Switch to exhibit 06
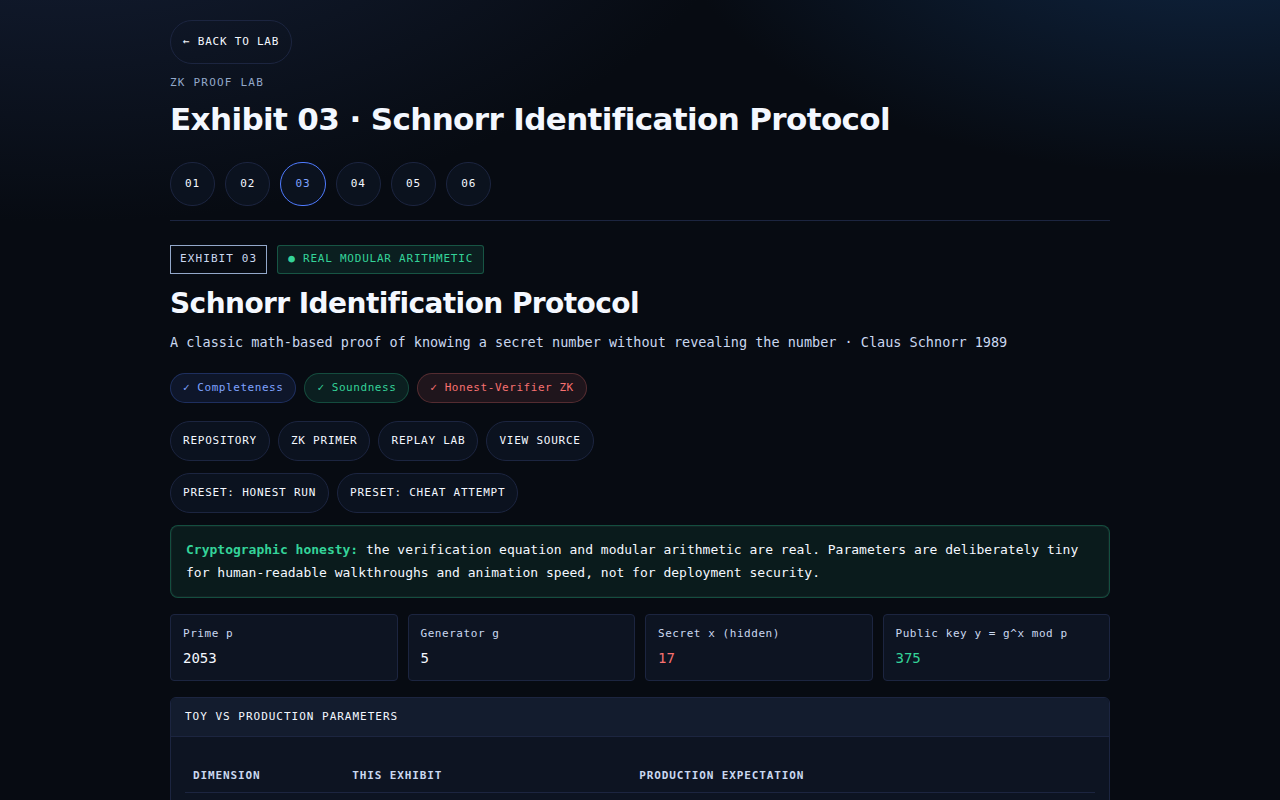 pos(468,183)
